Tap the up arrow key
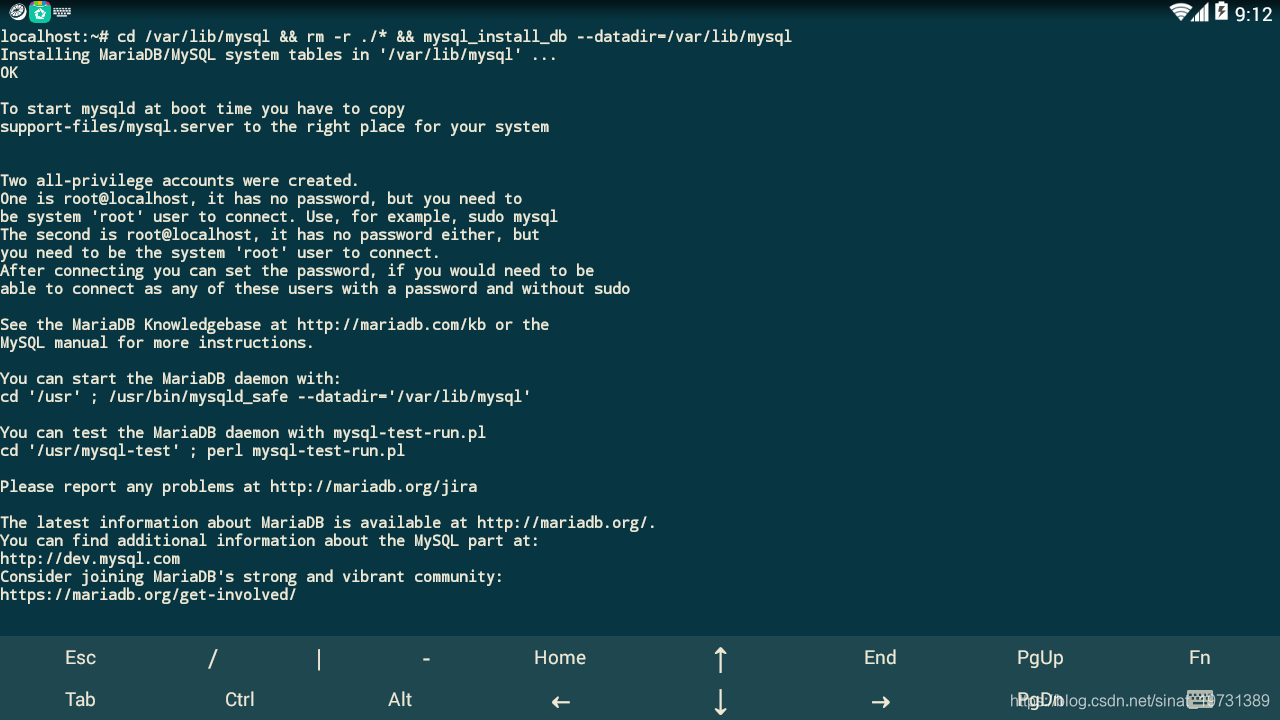 click(x=720, y=658)
